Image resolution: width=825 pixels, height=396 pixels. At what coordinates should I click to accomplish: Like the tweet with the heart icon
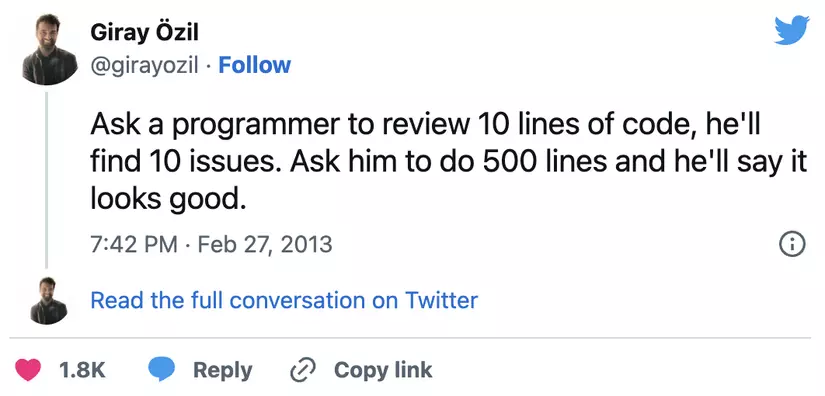[27, 370]
